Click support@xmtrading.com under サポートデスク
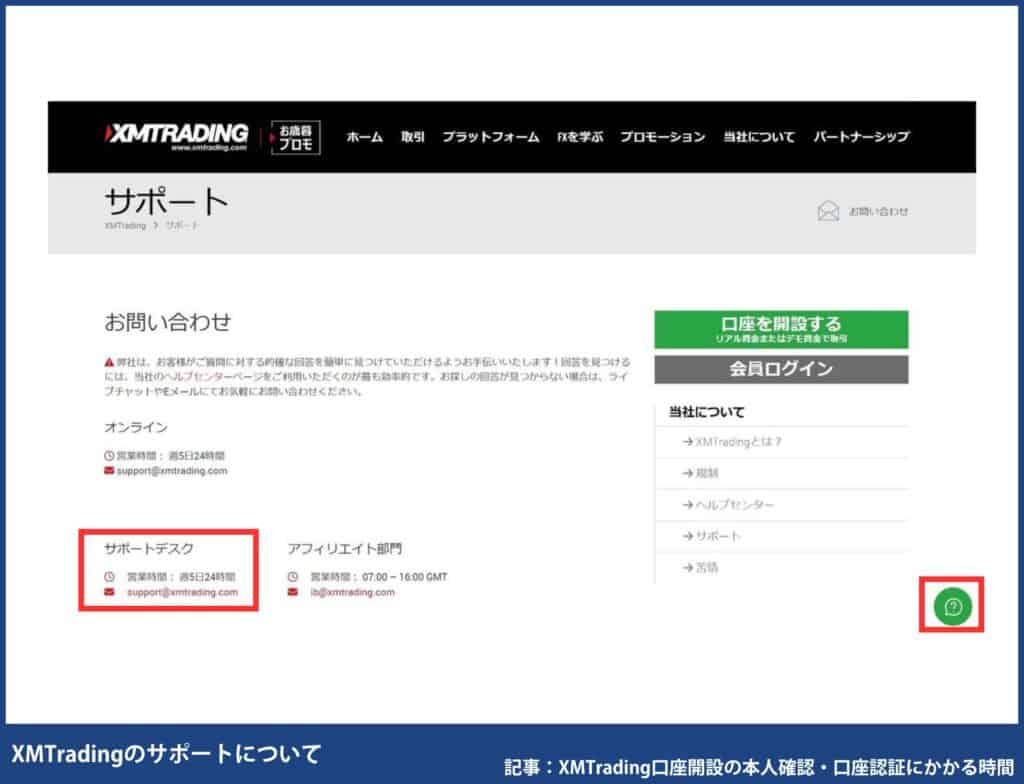The image size is (1024, 784). [182, 593]
